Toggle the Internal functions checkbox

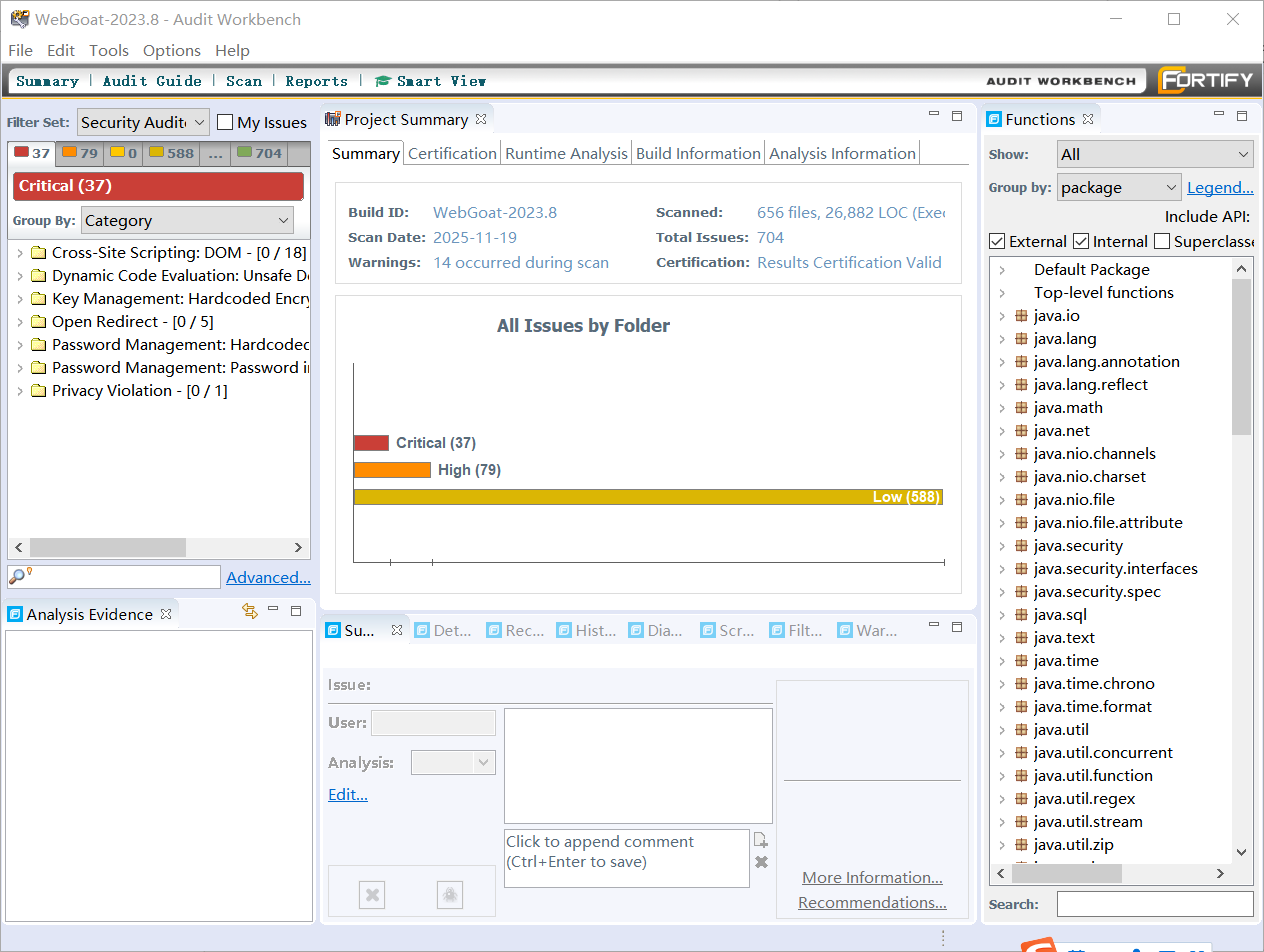1081,241
